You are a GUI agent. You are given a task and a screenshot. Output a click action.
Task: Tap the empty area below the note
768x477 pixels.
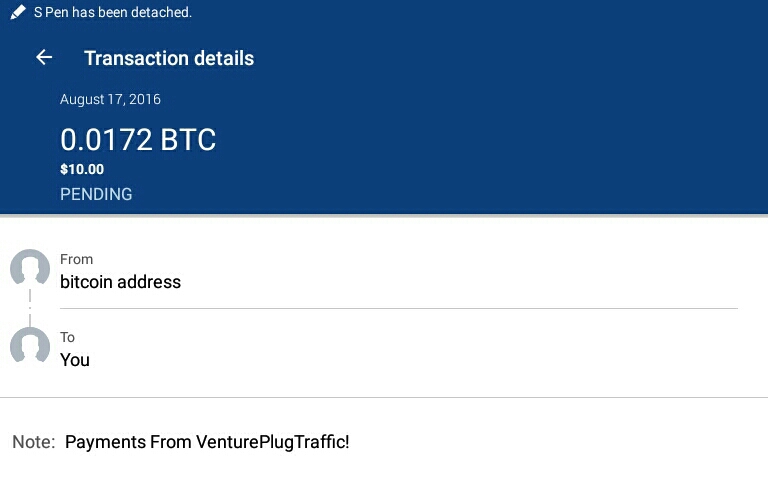pyautogui.click(x=384, y=465)
